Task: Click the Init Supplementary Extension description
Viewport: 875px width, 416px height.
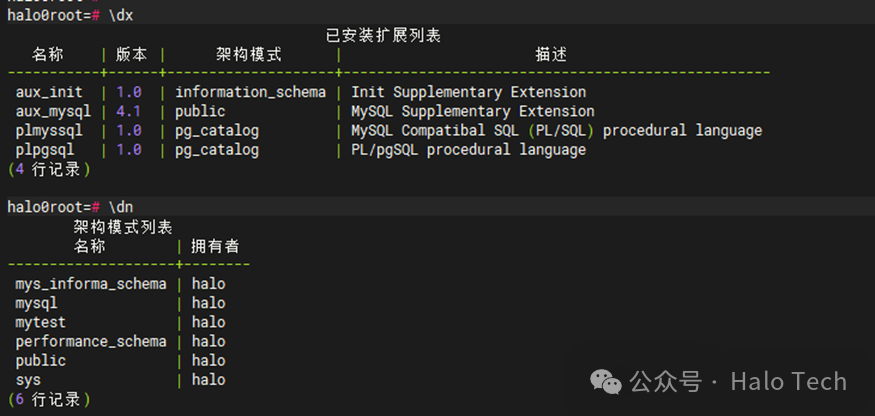Action: point(468,92)
